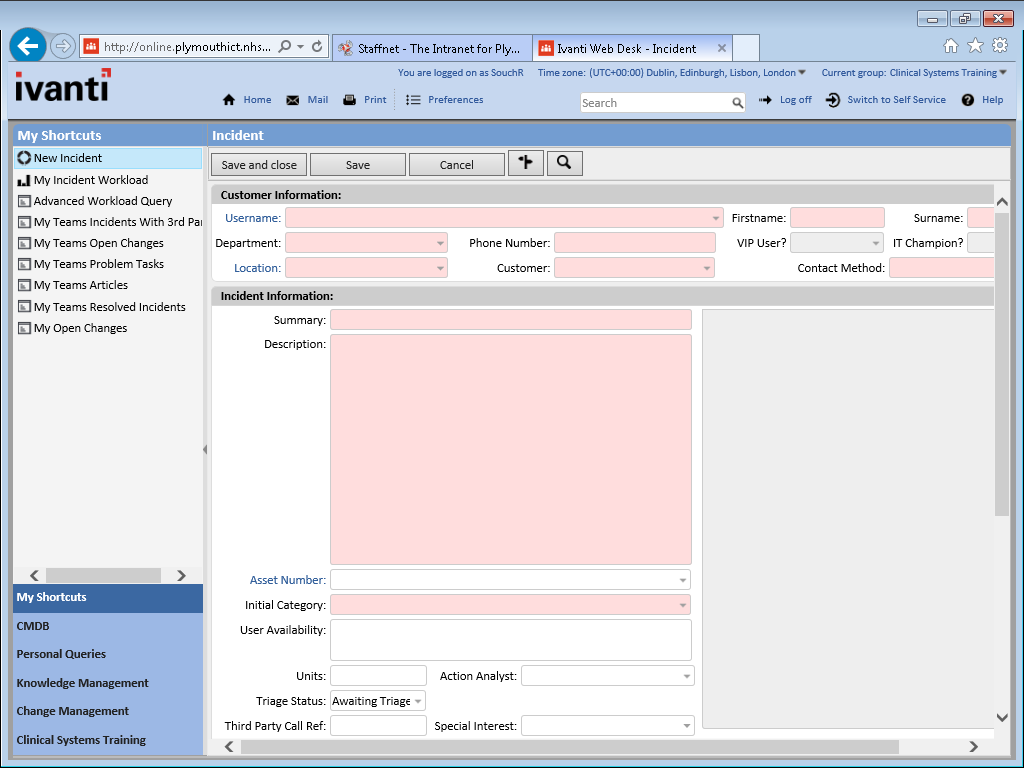Open browser tools gear icon

1000,45
